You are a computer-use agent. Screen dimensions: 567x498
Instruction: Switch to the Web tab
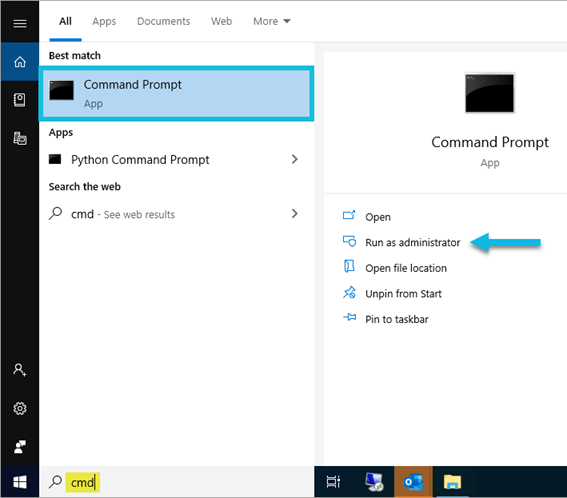[x=221, y=21]
